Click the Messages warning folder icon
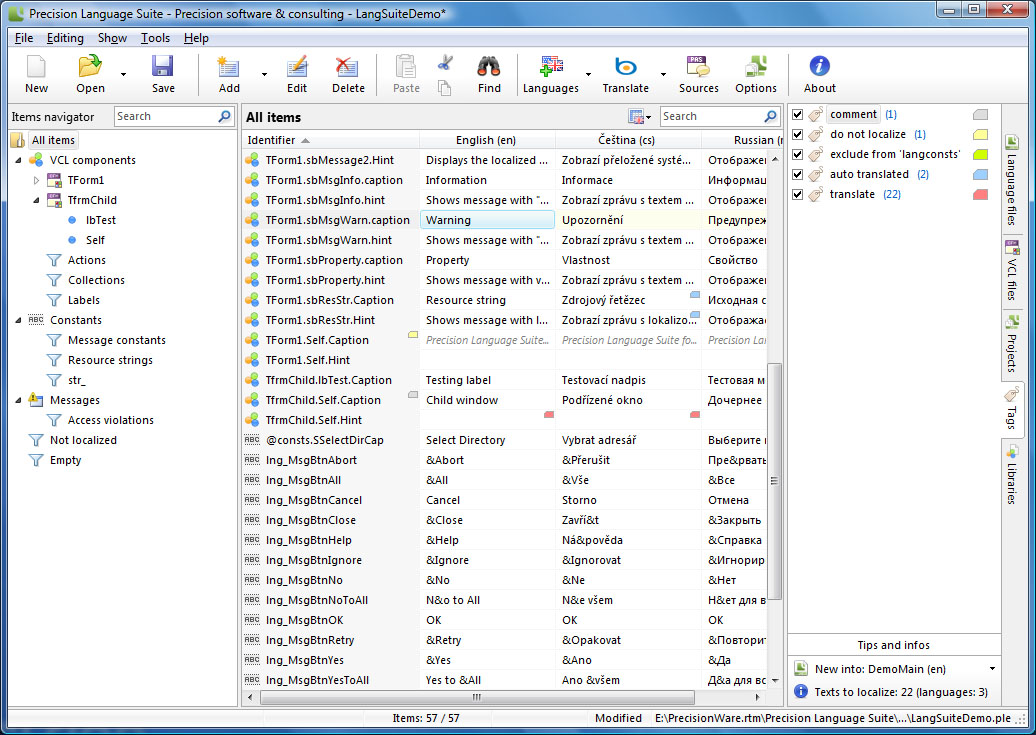The height and width of the screenshot is (735, 1036). tap(36, 400)
